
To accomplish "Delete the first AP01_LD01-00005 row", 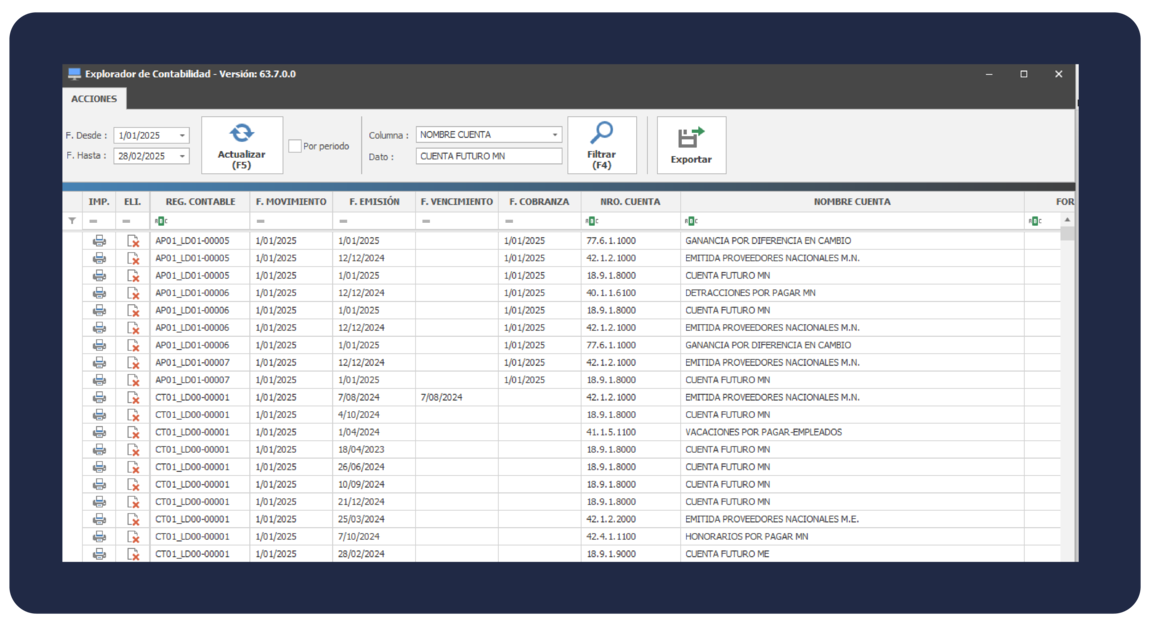I will click(133, 241).
